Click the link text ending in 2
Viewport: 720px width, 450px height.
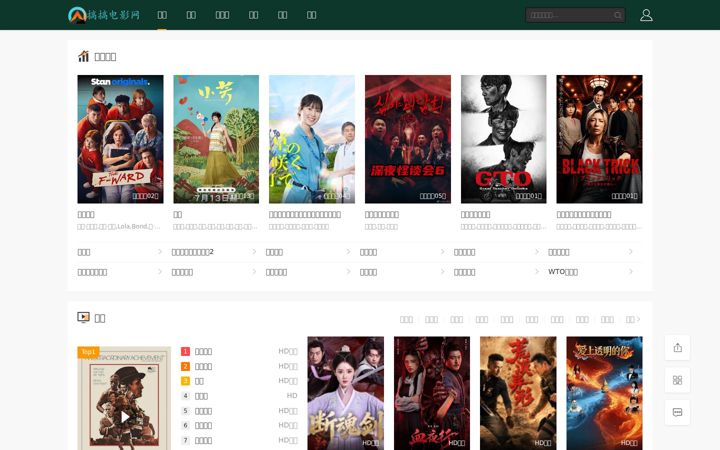192,252
